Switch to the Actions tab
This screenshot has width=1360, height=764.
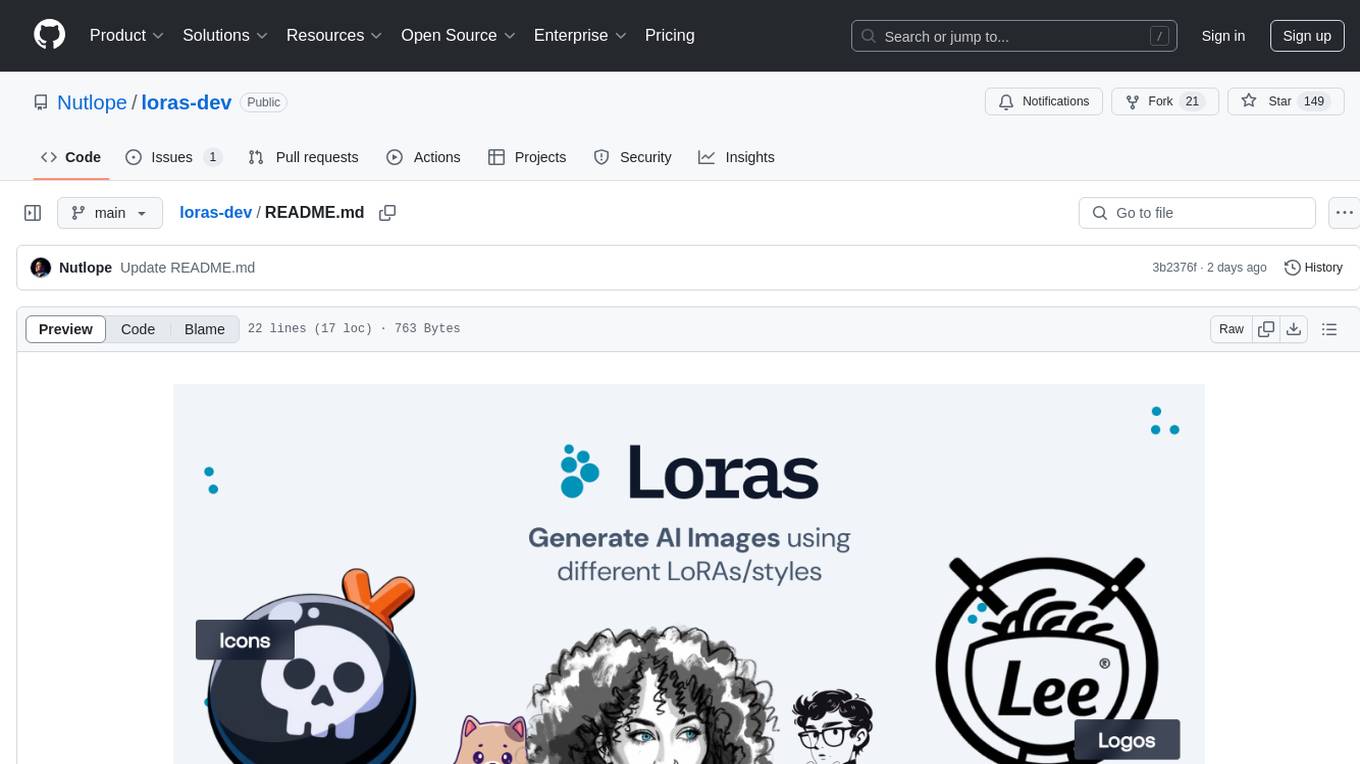(423, 157)
